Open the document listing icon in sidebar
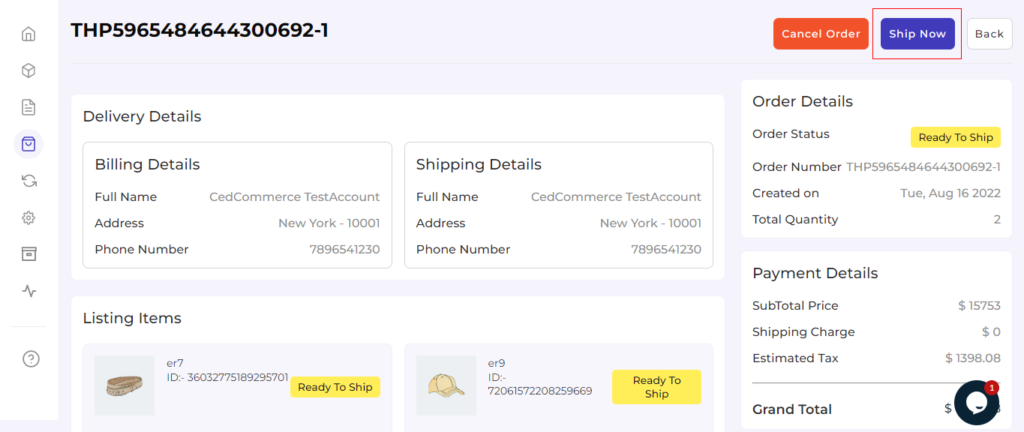The width and height of the screenshot is (1024, 432). pos(29,107)
